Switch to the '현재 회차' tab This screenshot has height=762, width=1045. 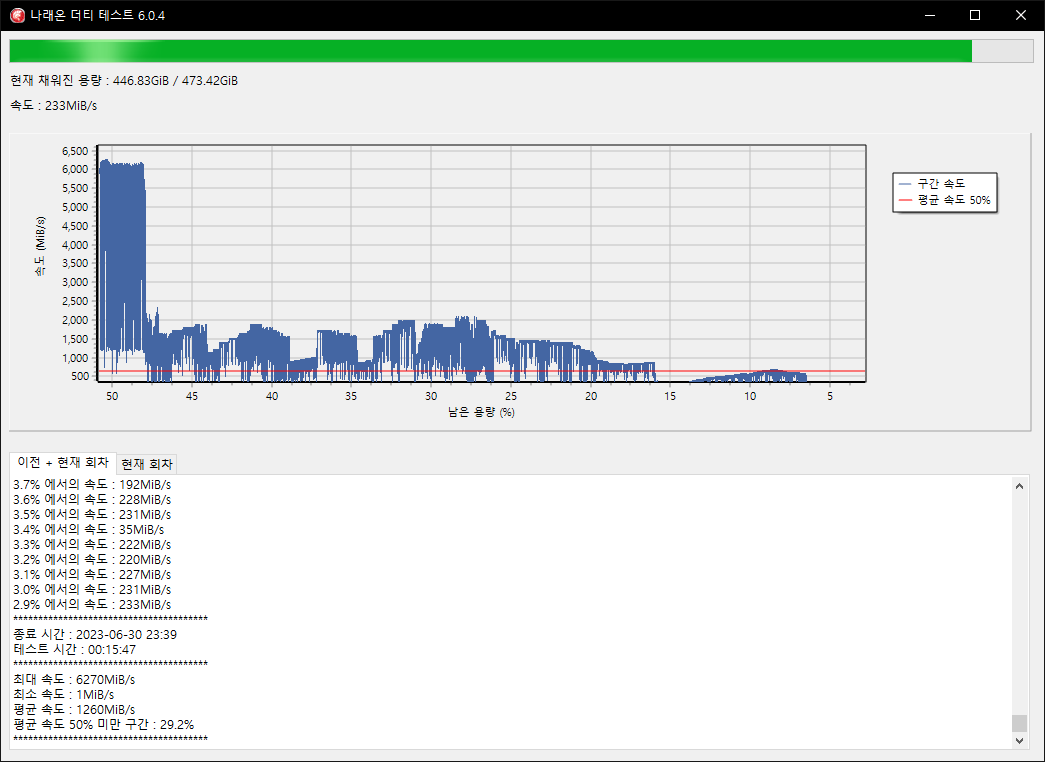click(147, 464)
